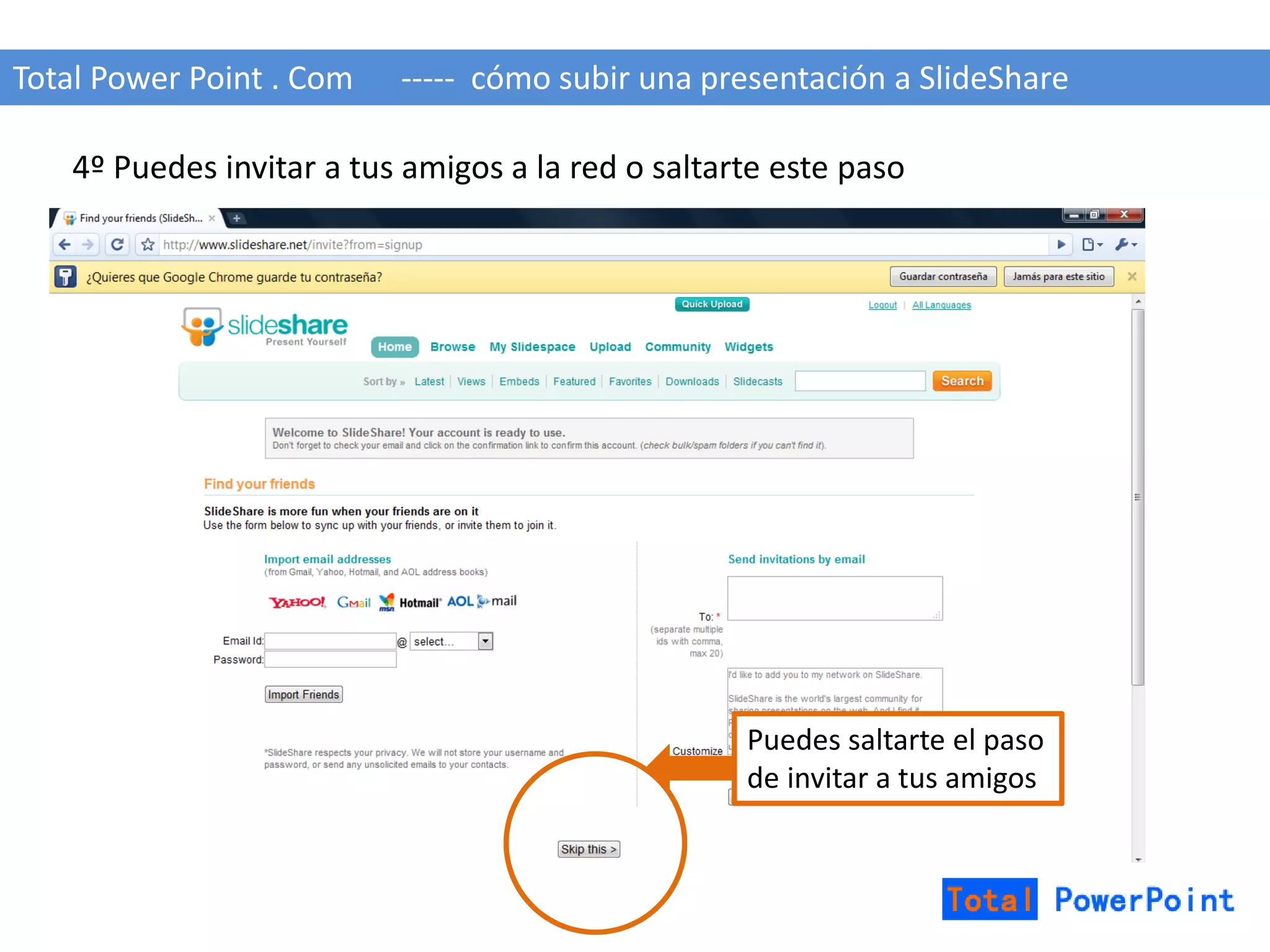Click the Quick Upload button
Viewport: 1270px width, 952px height.
[x=712, y=304]
